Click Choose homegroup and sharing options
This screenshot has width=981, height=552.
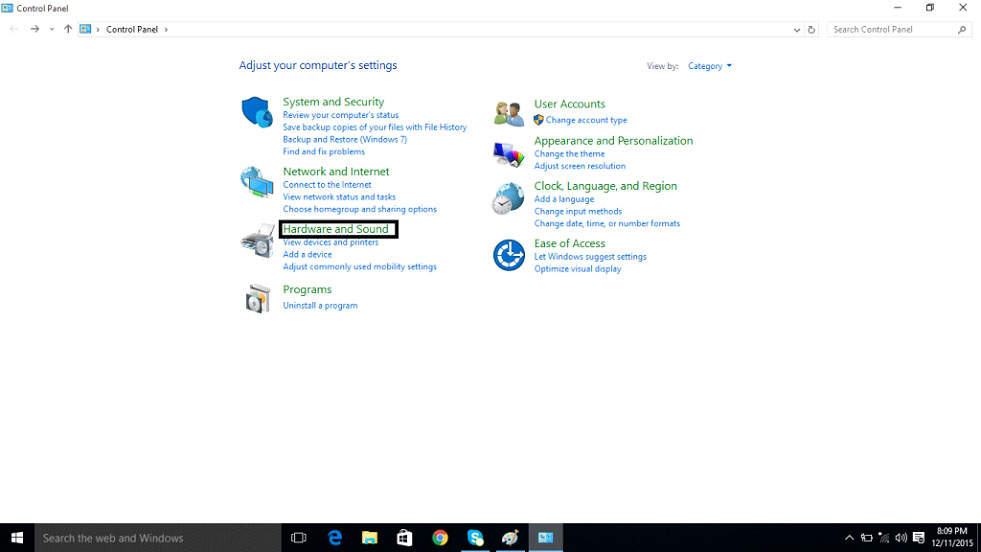(360, 209)
